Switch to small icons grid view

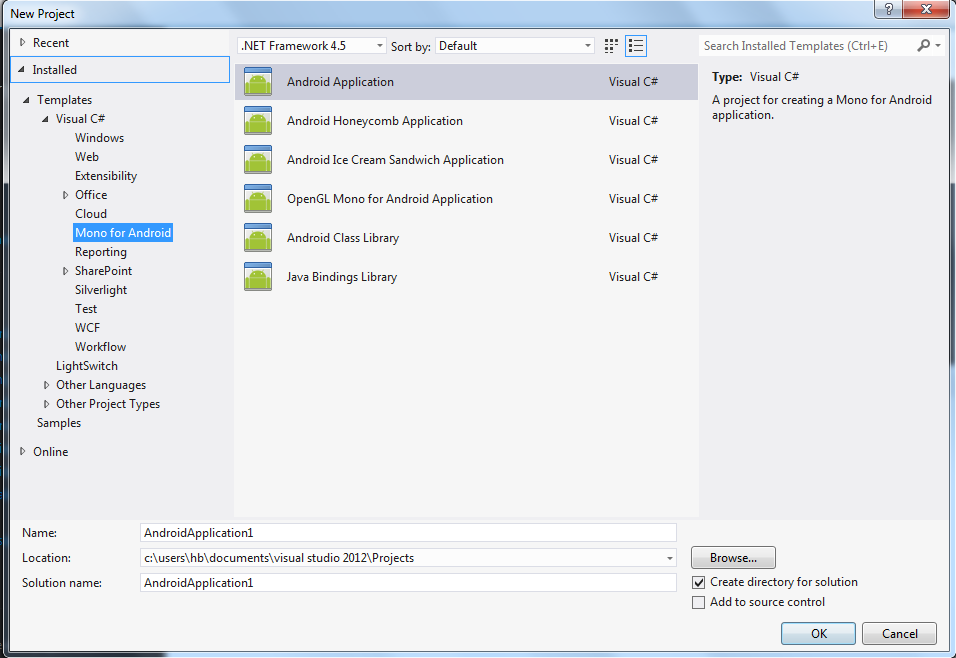point(611,46)
